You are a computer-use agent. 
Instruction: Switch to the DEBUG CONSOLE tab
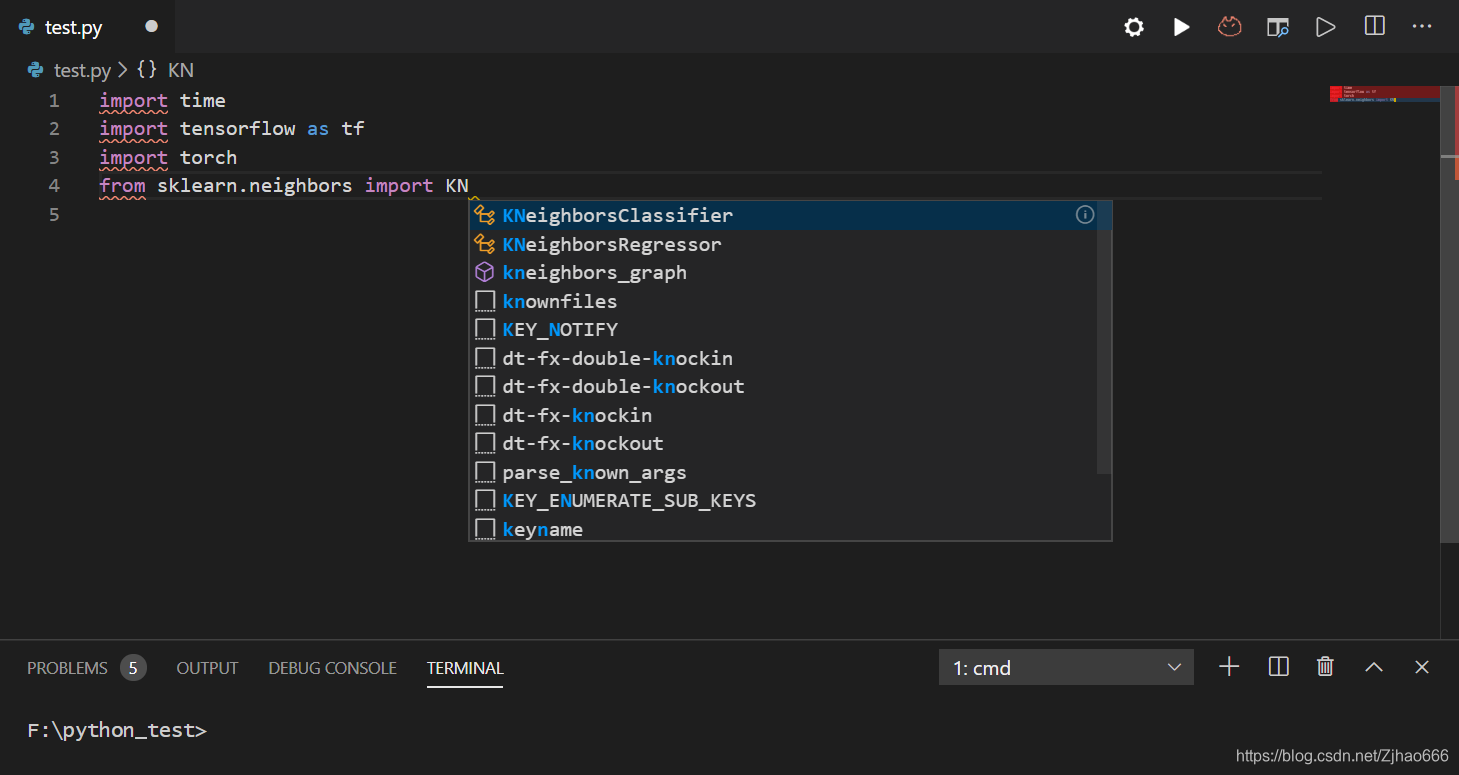[332, 667]
